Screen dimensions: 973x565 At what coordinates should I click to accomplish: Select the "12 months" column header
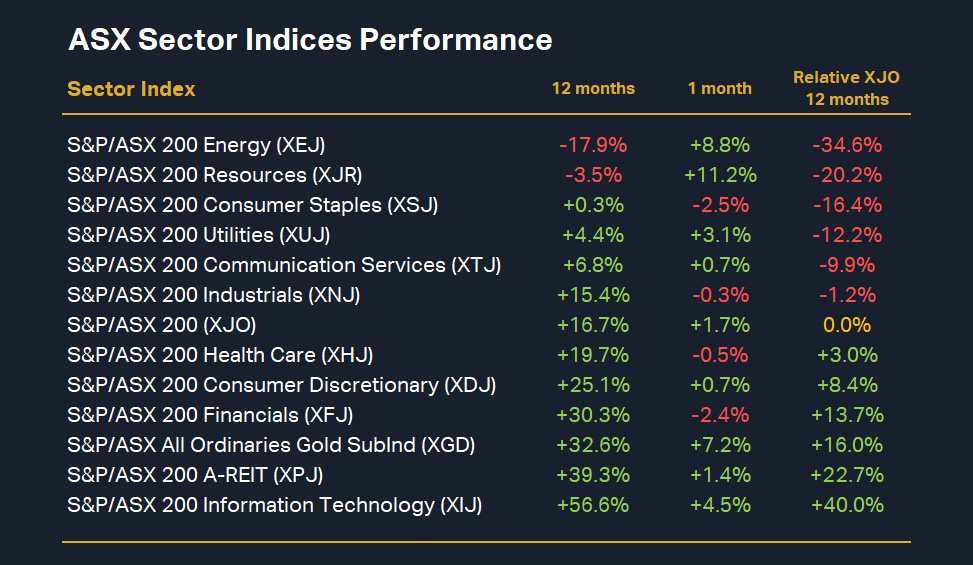tap(593, 88)
